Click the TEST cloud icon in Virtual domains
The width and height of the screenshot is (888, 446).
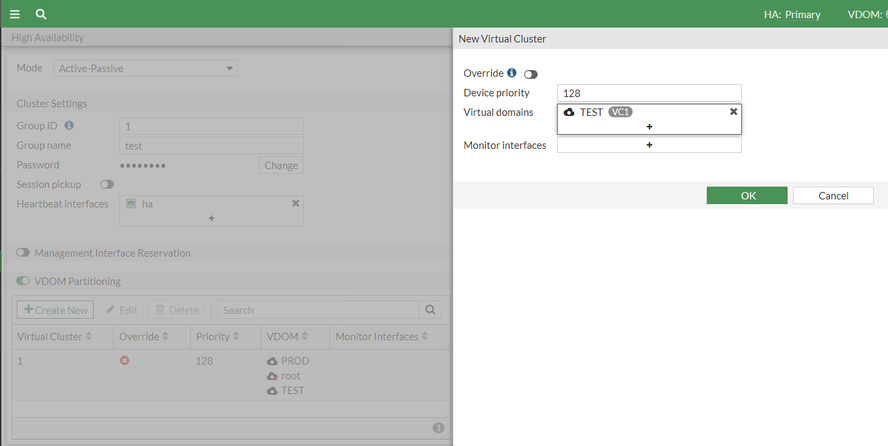pyautogui.click(x=569, y=112)
